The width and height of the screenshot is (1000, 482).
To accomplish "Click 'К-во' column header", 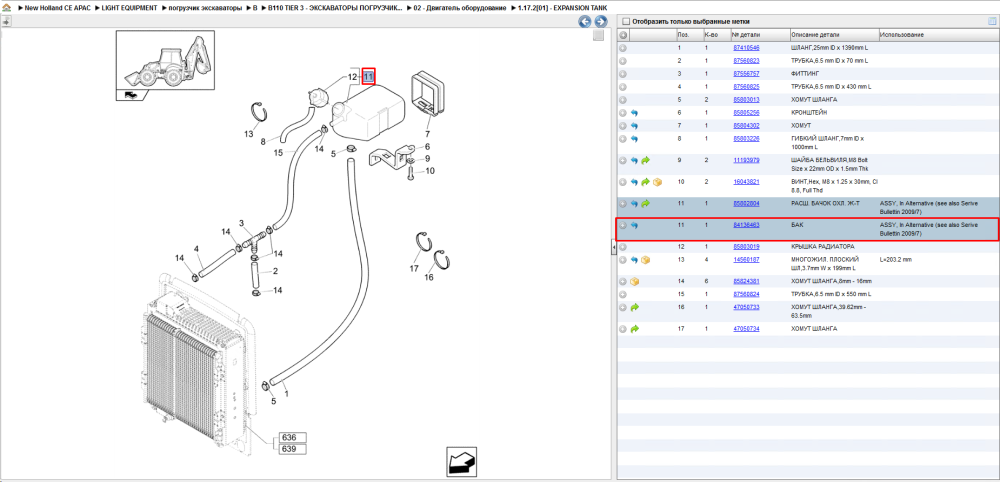I will click(710, 34).
